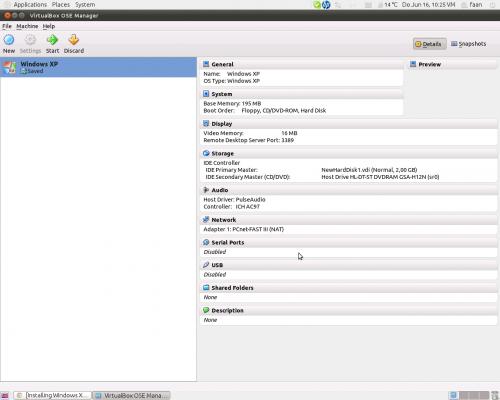Open the Applications menu in top panel
Screen dimensions: 500x400
[30, 5]
